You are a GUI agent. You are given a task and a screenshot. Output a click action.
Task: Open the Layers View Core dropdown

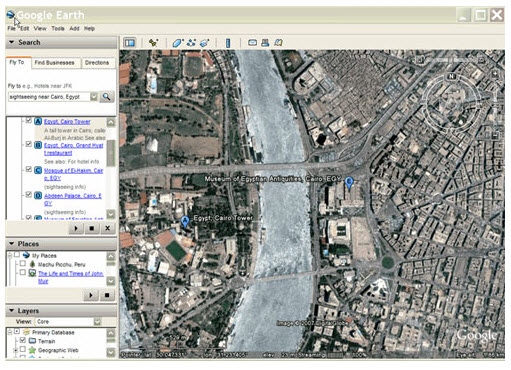97,322
